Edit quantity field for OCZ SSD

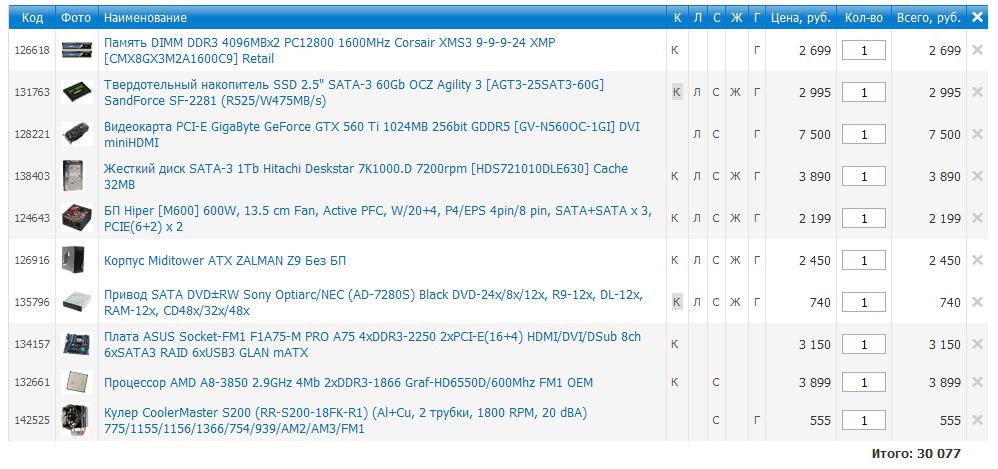pyautogui.click(x=864, y=92)
